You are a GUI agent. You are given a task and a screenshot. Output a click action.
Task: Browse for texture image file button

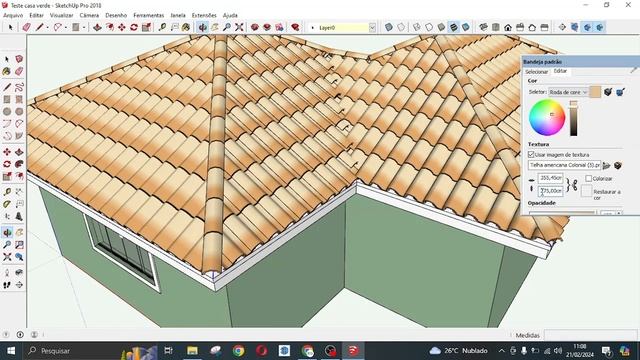click(x=607, y=165)
